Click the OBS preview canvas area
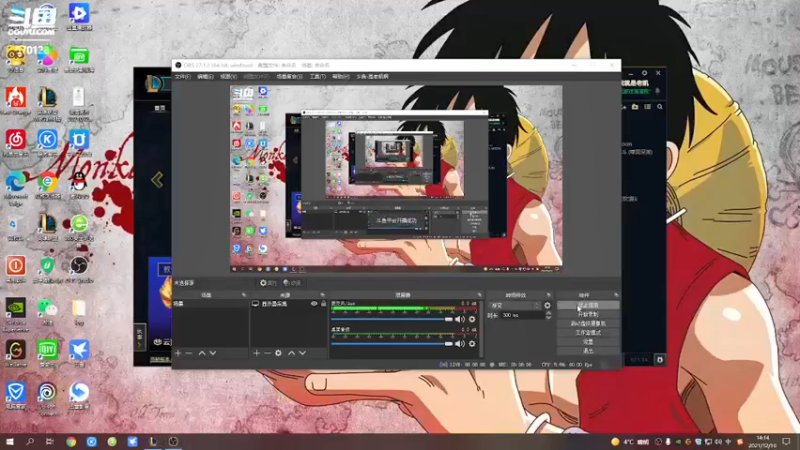The width and height of the screenshot is (800, 450). [396, 179]
